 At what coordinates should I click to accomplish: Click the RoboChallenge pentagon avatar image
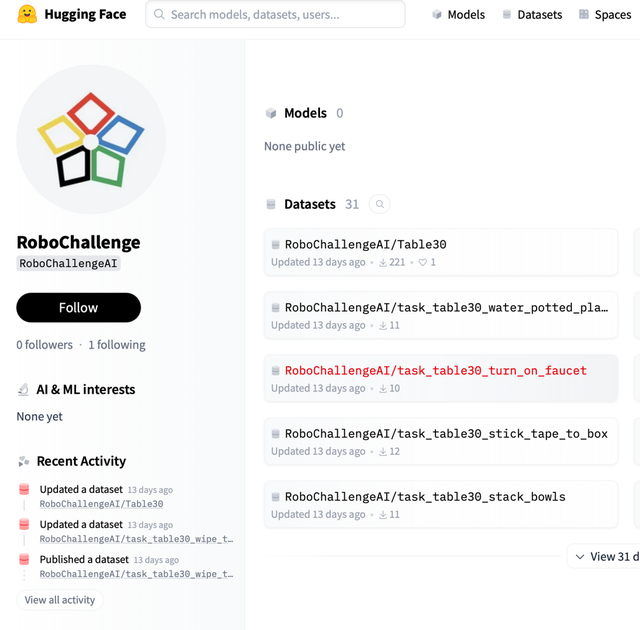(91, 139)
